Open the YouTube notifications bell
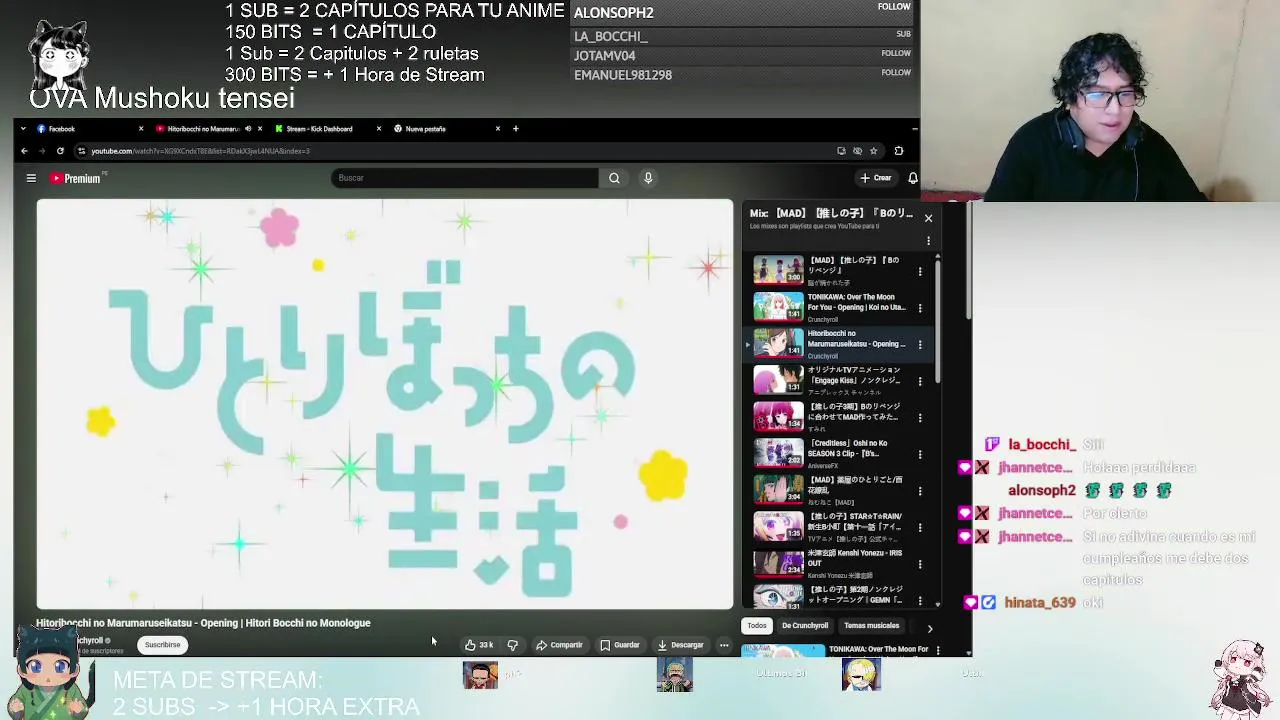 click(912, 178)
